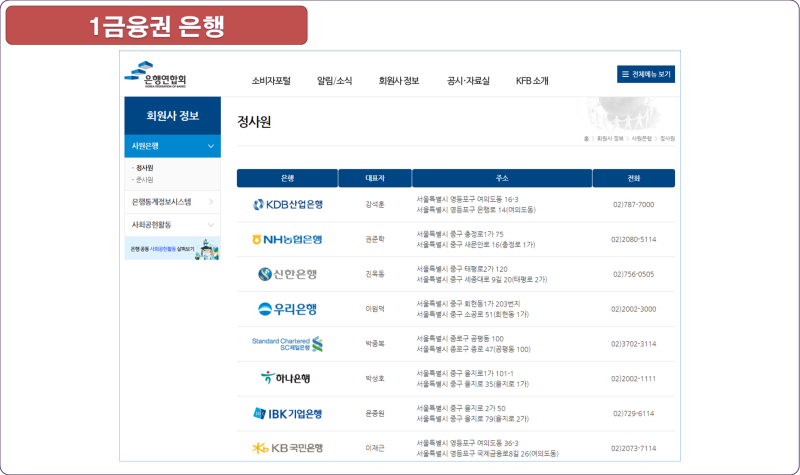Open the 하나은행 logo link

click(x=286, y=378)
